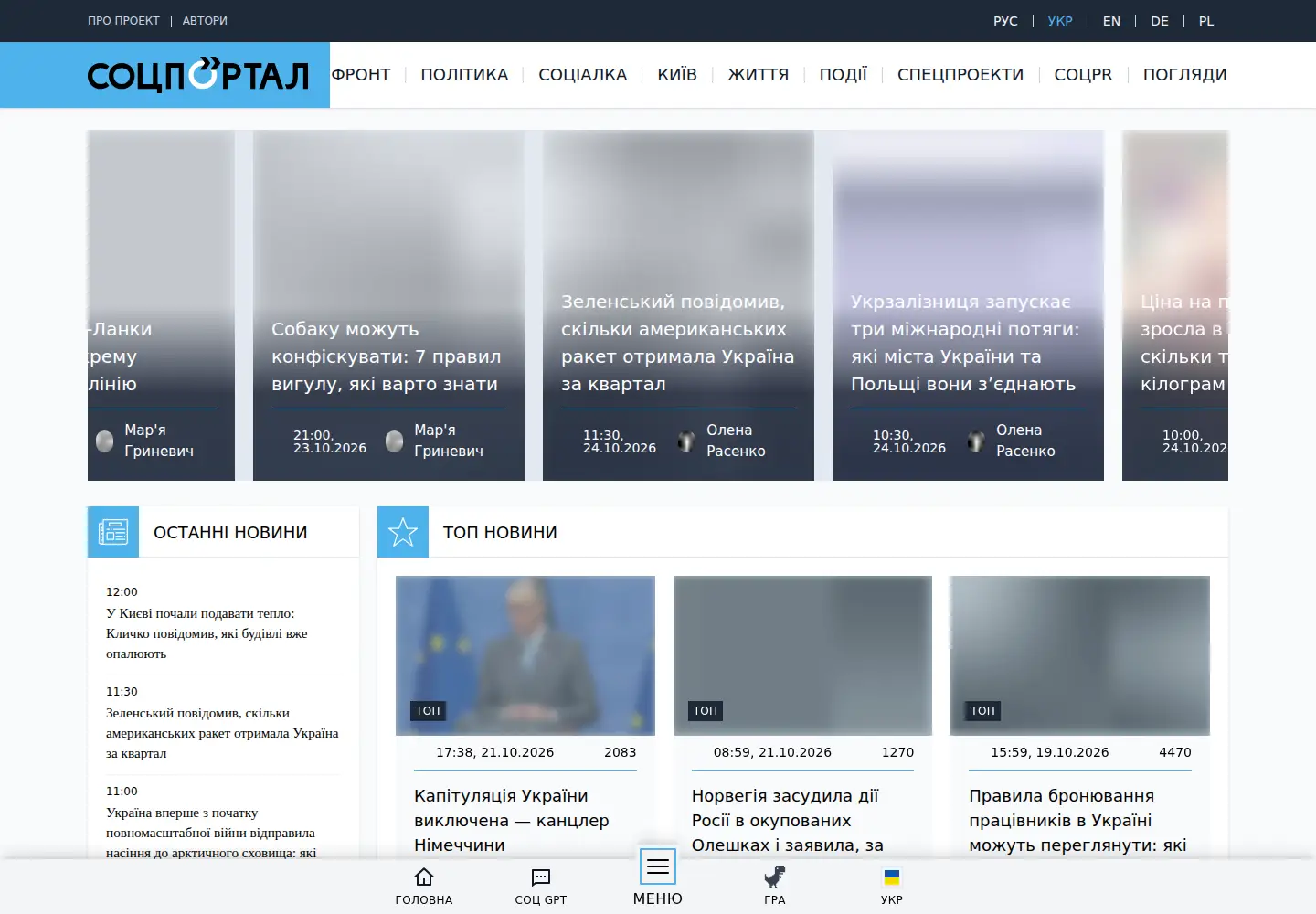Click ТОП badge on Норвегія article image
The height and width of the screenshot is (914, 1316).
706,711
